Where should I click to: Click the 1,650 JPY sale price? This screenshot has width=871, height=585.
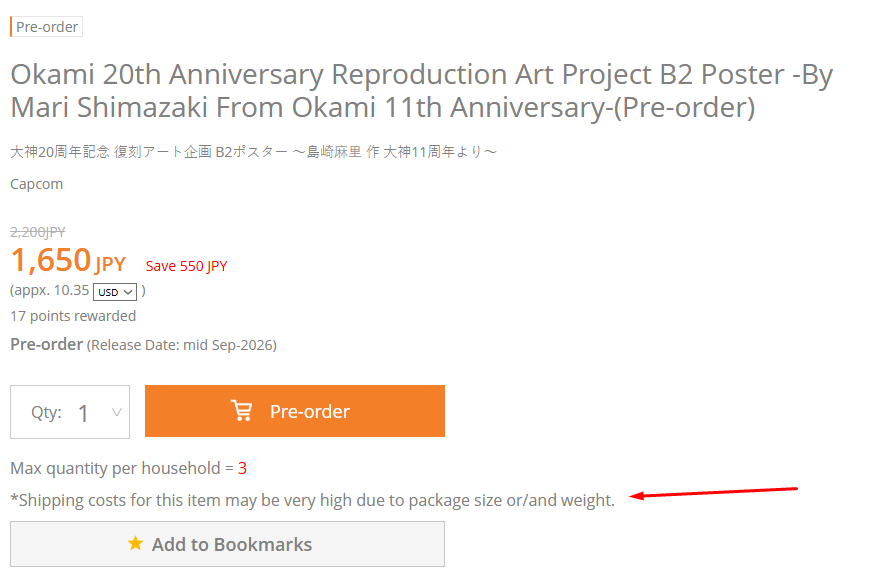(x=68, y=261)
